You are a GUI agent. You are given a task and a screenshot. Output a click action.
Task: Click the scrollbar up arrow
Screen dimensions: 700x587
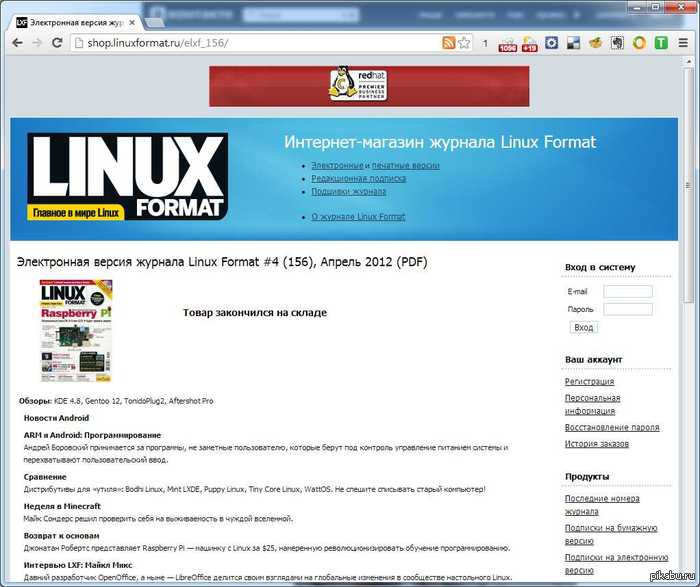(688, 61)
